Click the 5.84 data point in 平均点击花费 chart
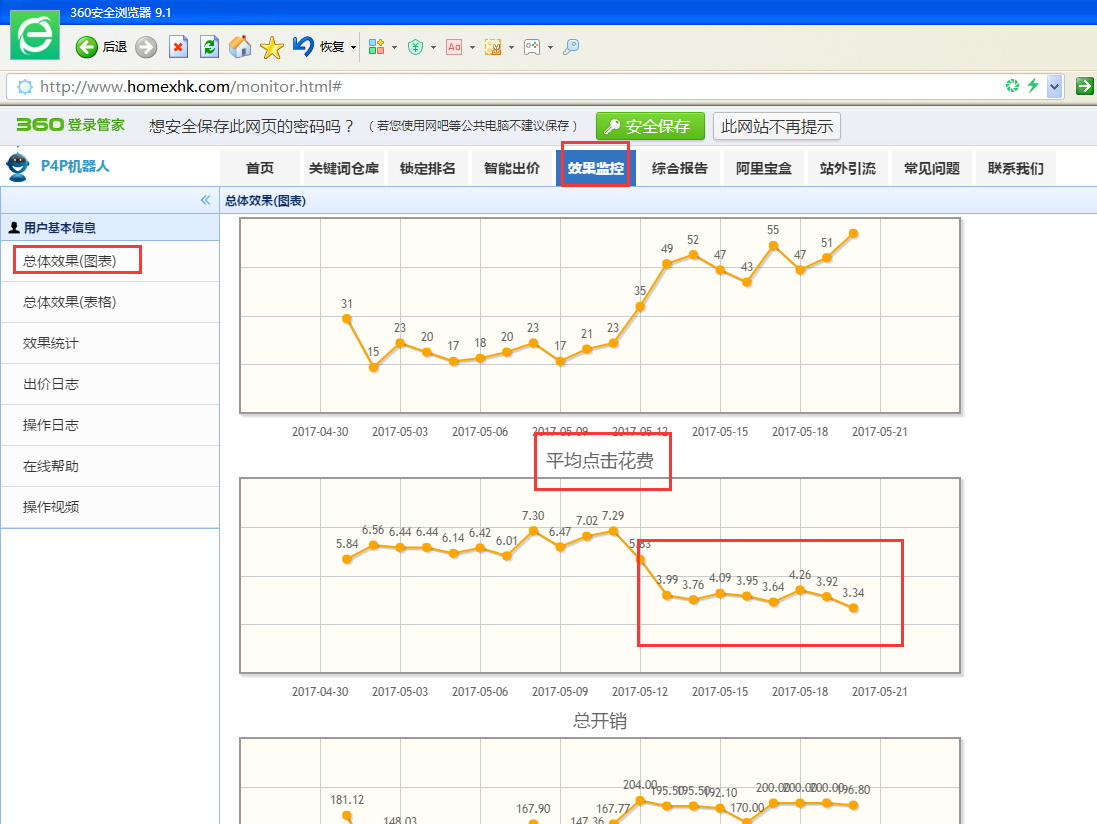1097x824 pixels. tap(346, 559)
